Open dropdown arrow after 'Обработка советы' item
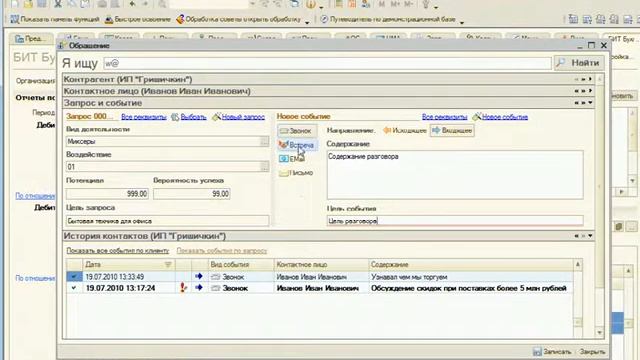Viewport: 640px width, 360px height. tap(307, 22)
